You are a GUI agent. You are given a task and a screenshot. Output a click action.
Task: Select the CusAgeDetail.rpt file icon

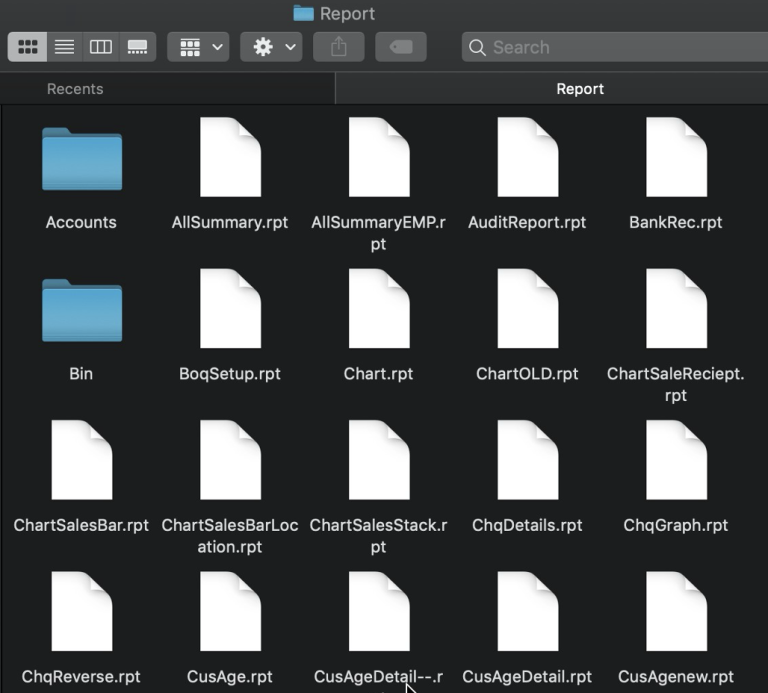pos(528,611)
